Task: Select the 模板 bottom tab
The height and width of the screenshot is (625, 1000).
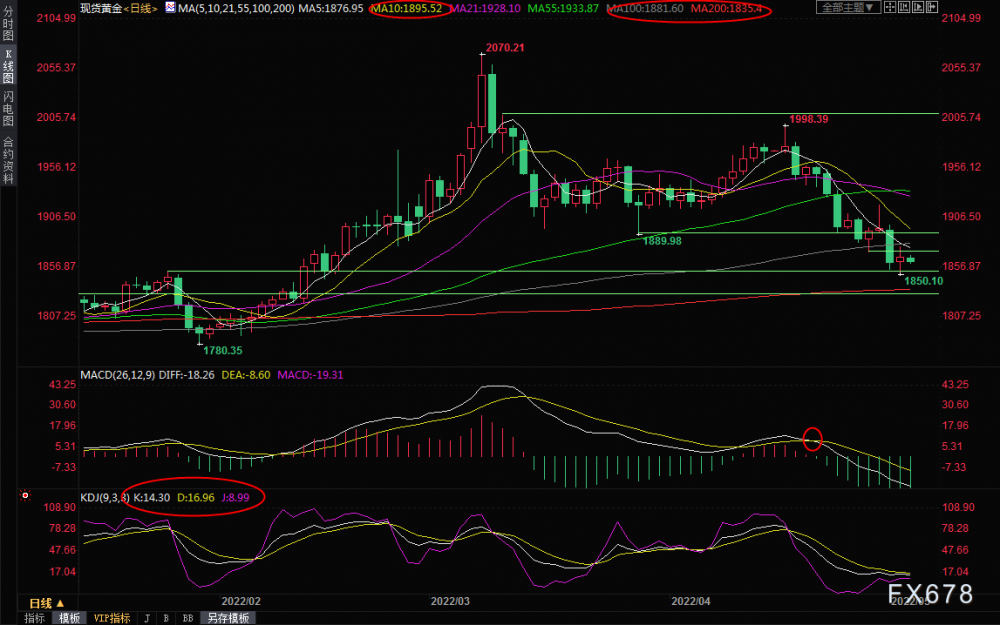Action: point(70,618)
